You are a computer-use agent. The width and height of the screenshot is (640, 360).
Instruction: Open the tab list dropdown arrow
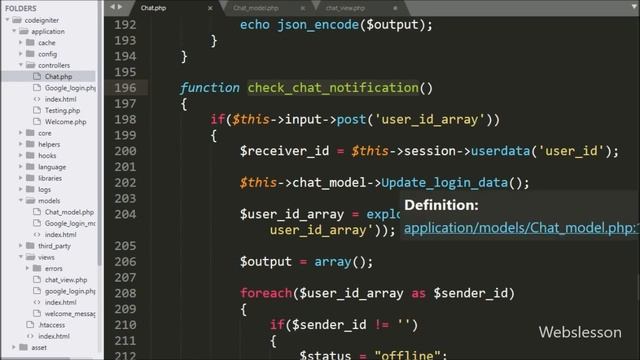tap(634, 7)
